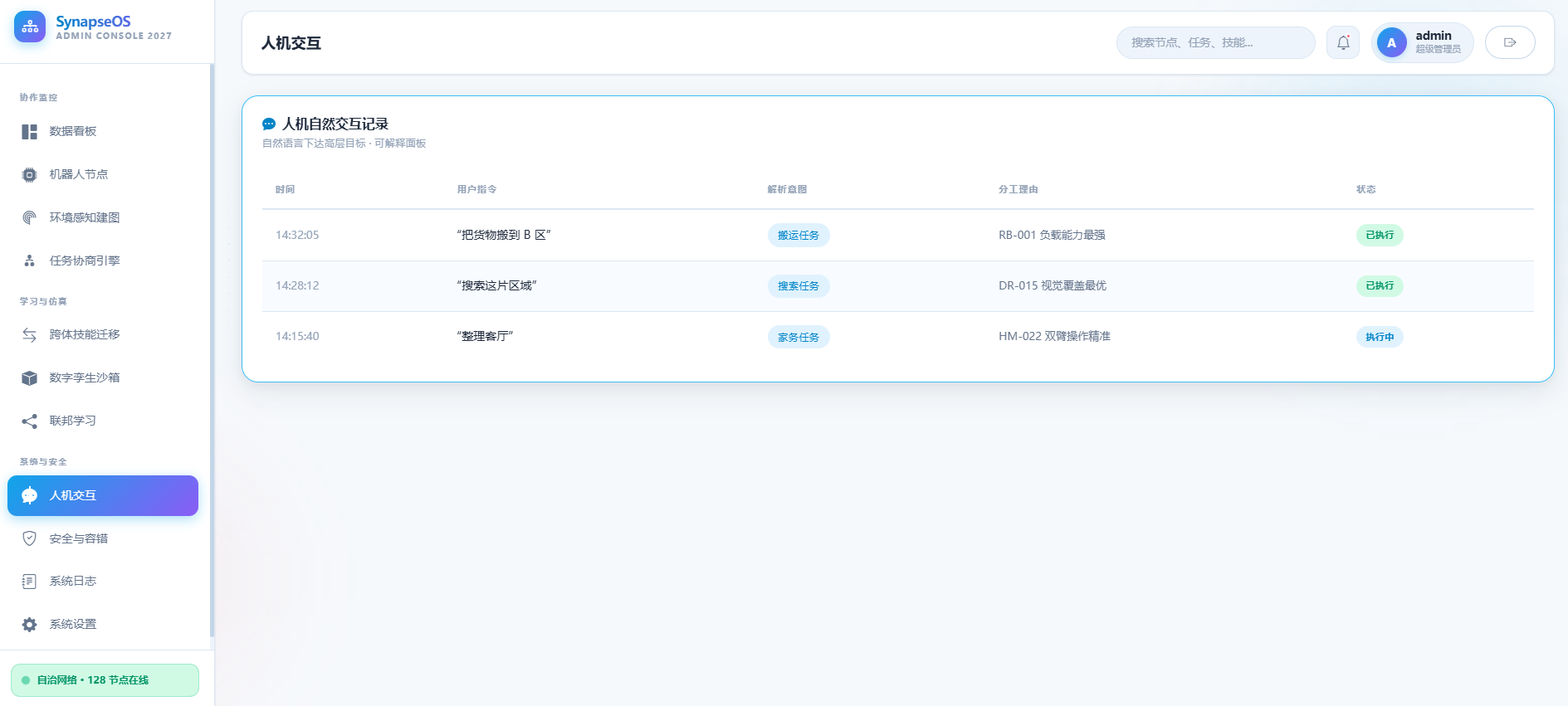Open 安全与容错 section
Image resolution: width=1568 pixels, height=706 pixels.
pyautogui.click(x=103, y=538)
